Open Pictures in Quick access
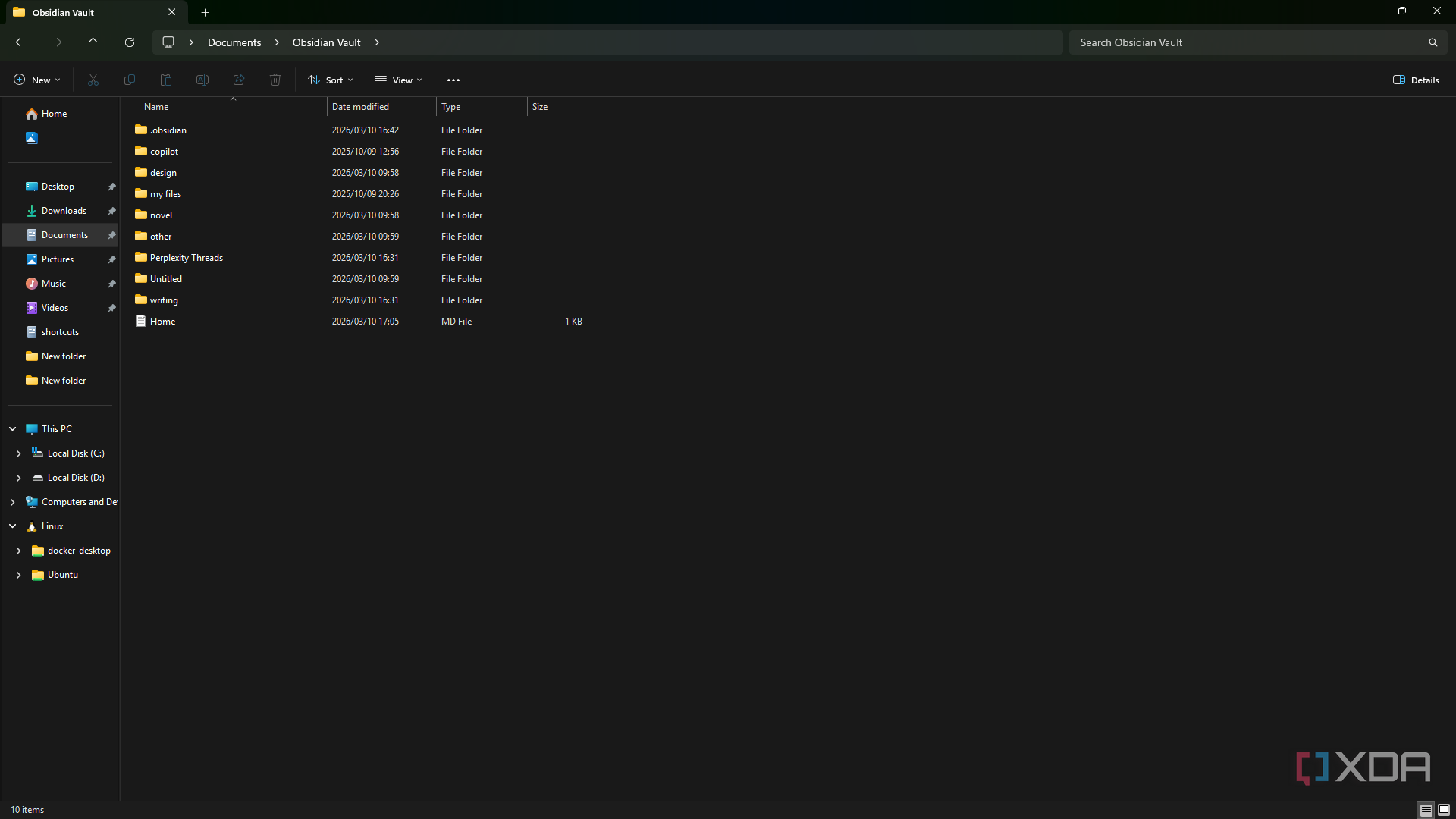Viewport: 1456px width, 819px height. [x=58, y=259]
